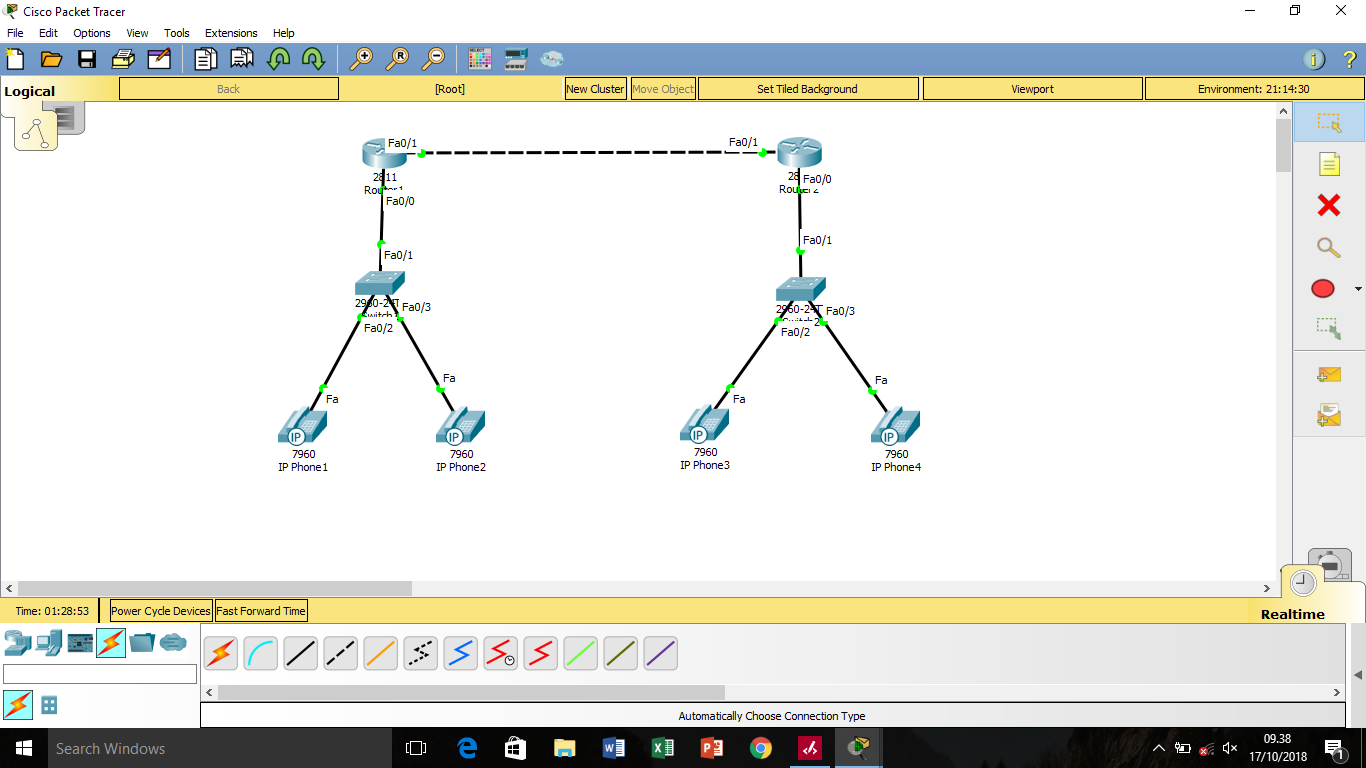Open the Tools menu
The height and width of the screenshot is (768, 1366).
click(x=177, y=33)
